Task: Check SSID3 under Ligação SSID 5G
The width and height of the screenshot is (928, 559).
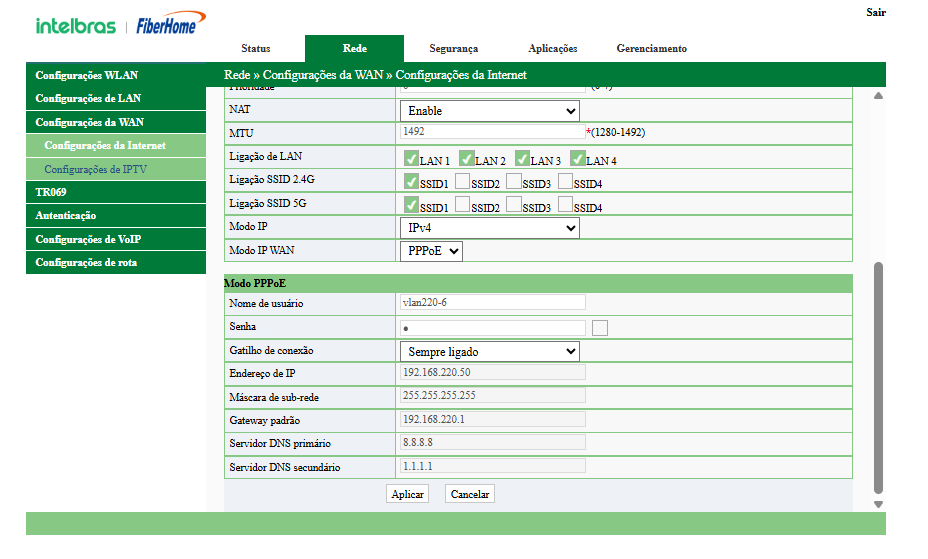Action: (514, 204)
